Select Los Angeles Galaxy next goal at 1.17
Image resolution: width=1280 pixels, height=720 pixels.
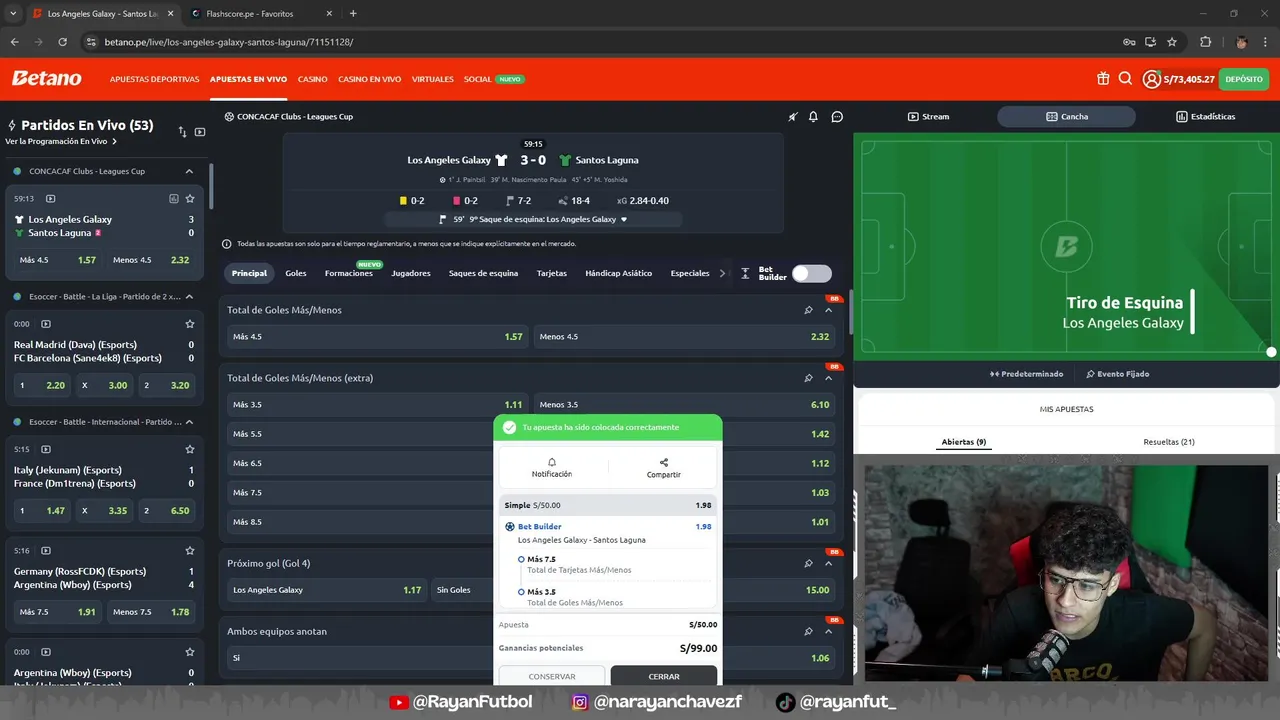pyautogui.click(x=327, y=590)
